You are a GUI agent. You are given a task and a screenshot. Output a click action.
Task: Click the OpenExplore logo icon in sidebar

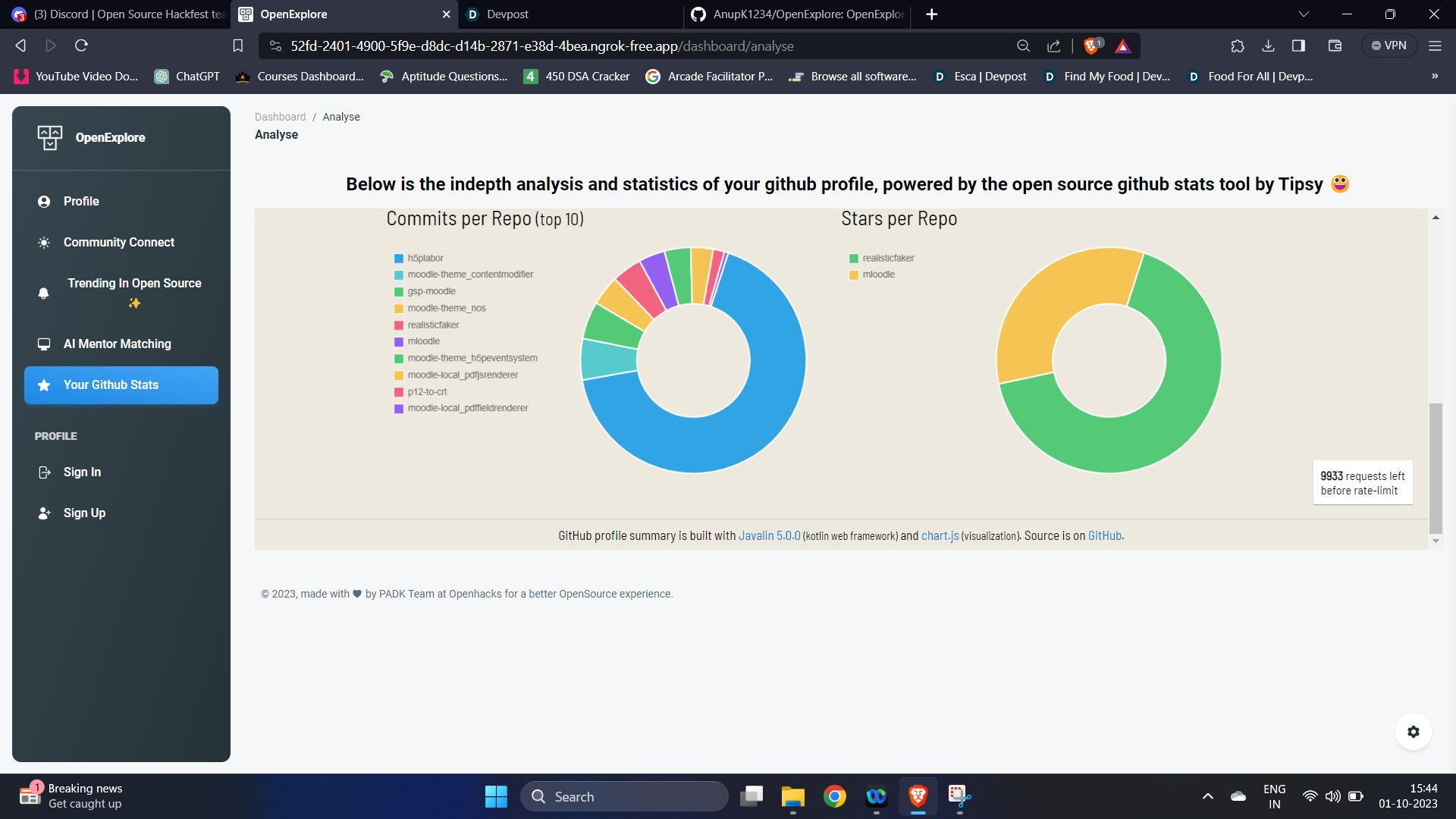click(x=50, y=137)
